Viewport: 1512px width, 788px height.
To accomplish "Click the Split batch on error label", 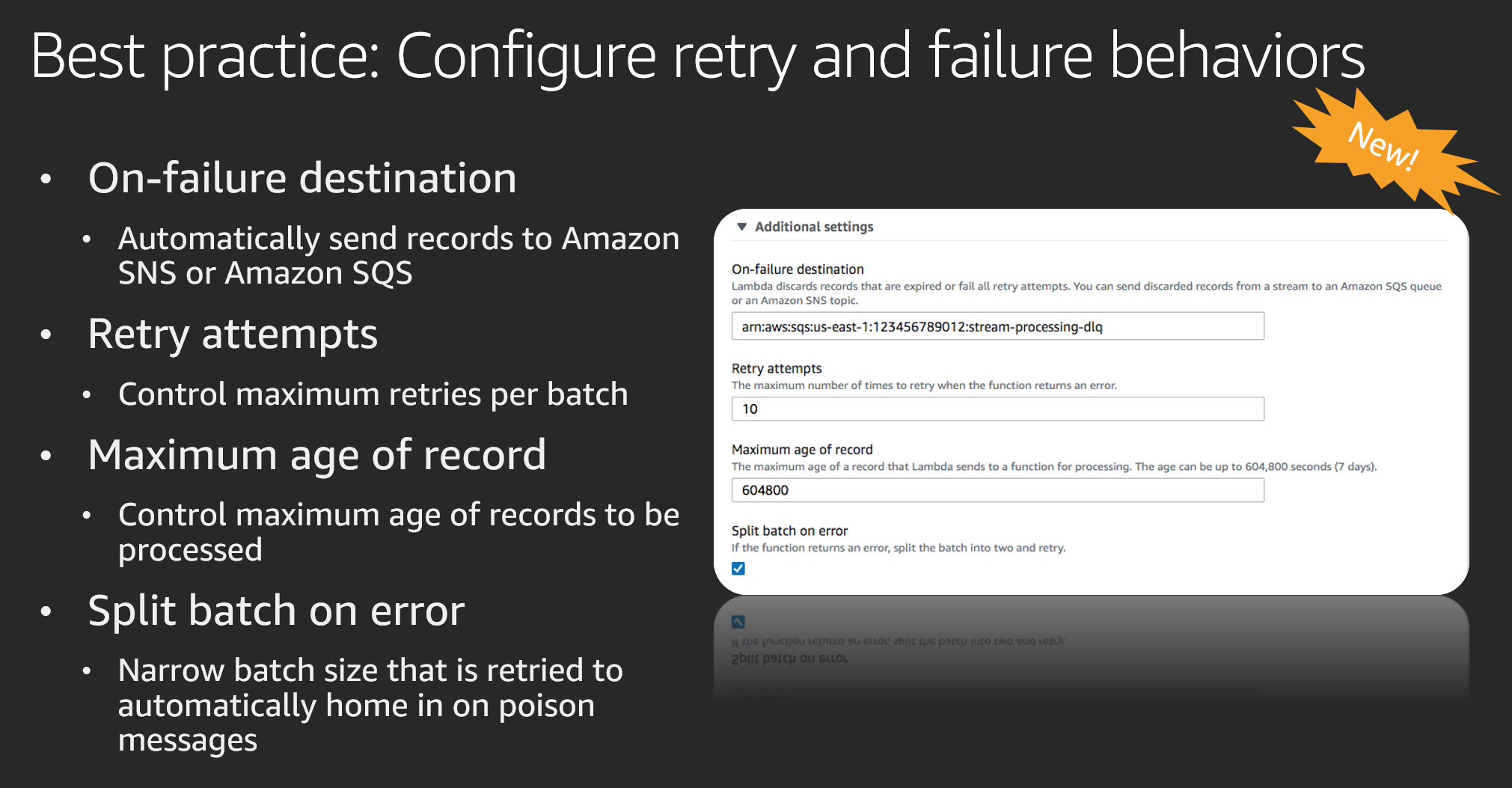I will tap(789, 531).
